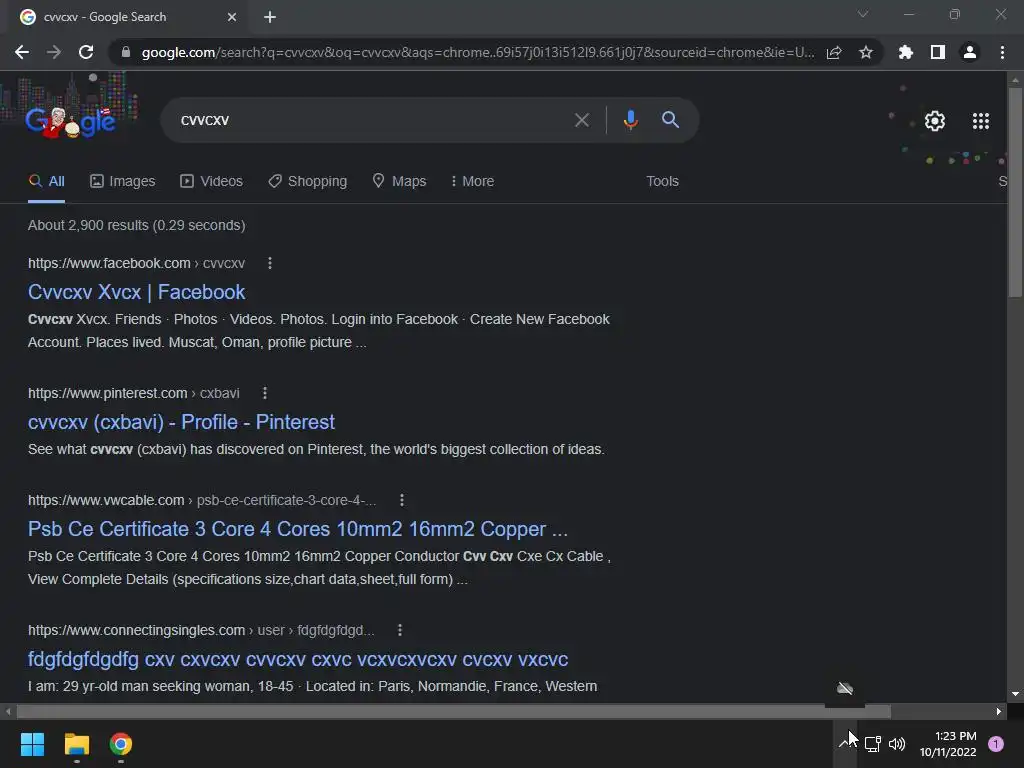Clear the search box text
Image resolution: width=1024 pixels, height=768 pixels.
[581, 120]
